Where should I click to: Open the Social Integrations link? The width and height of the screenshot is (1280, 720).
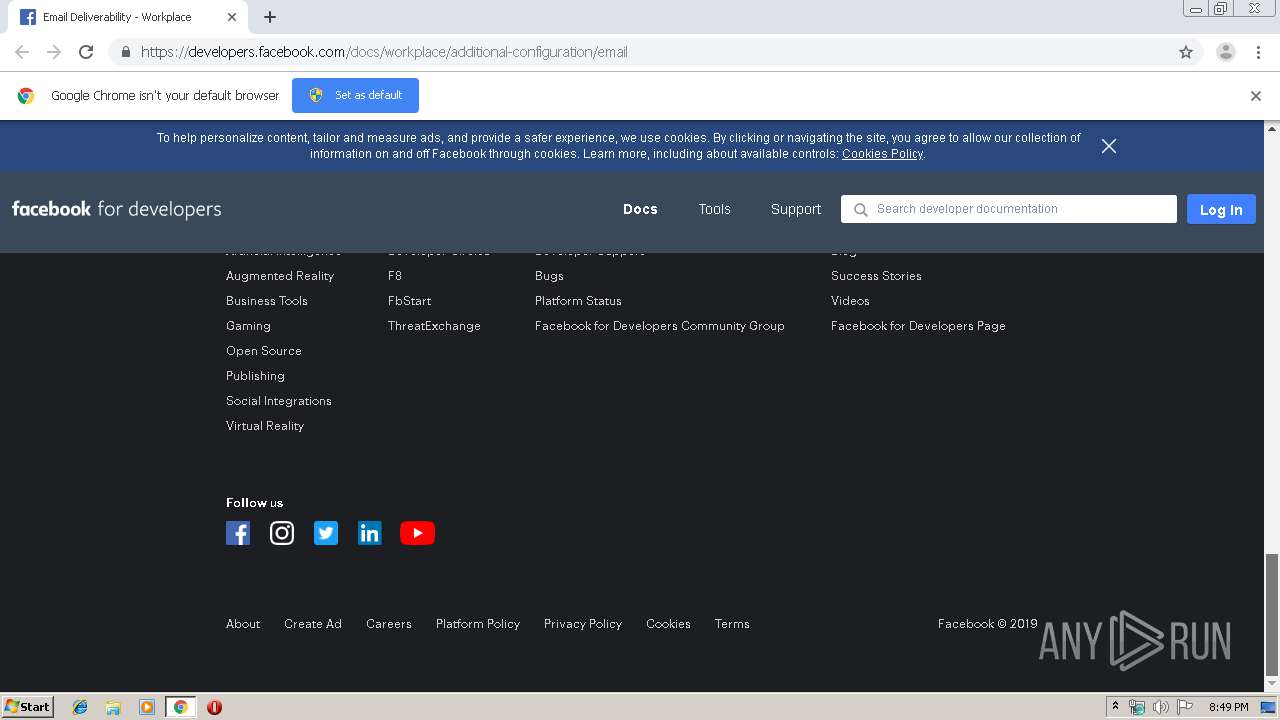pyautogui.click(x=279, y=401)
